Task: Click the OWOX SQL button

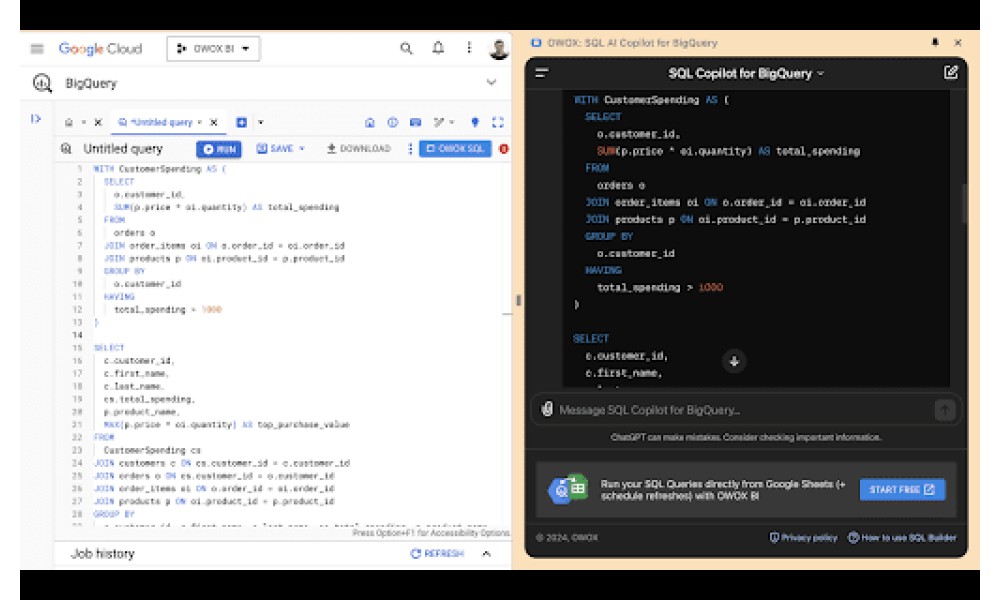Action: click(455, 149)
